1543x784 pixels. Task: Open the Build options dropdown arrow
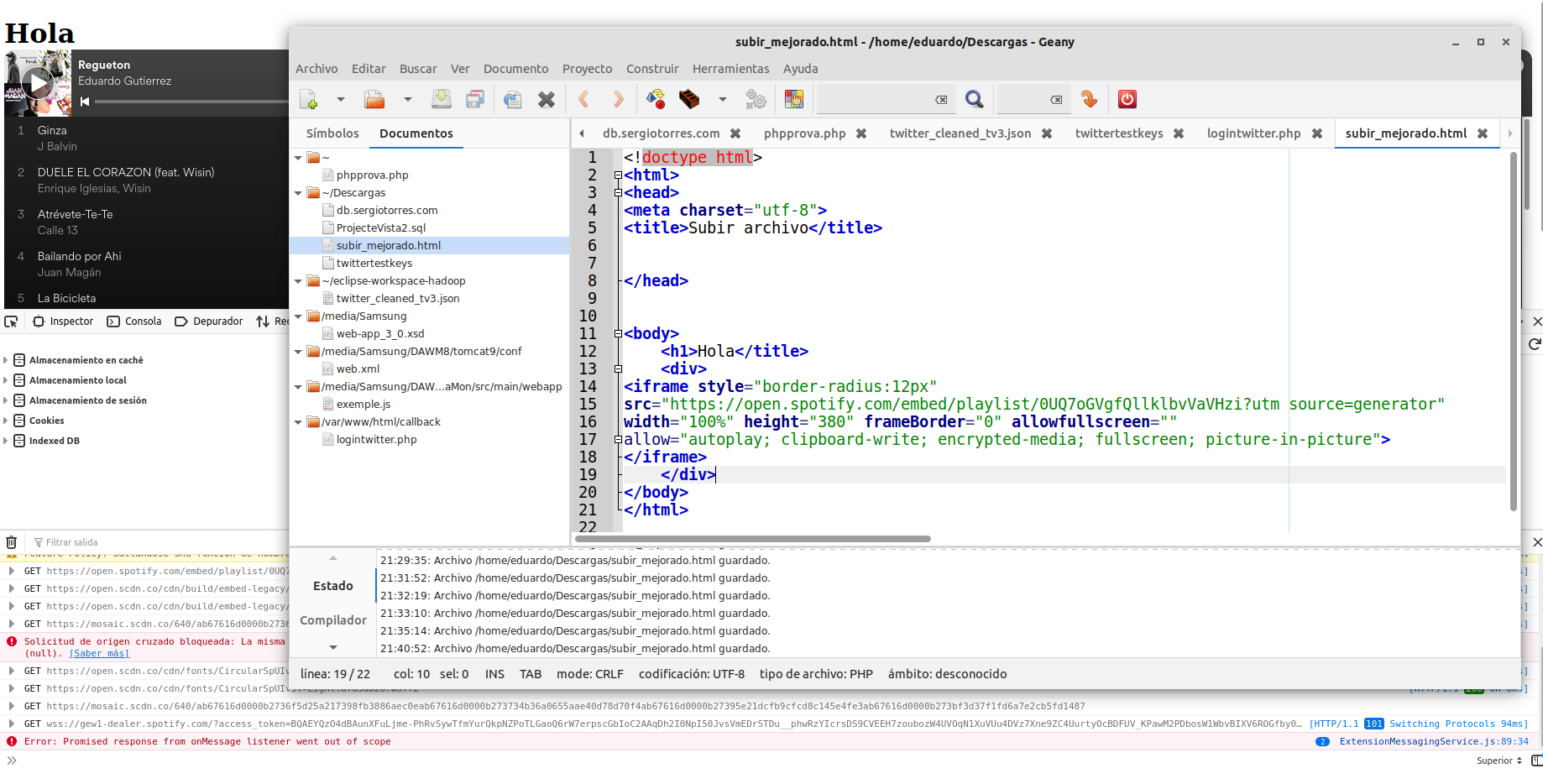click(x=723, y=99)
